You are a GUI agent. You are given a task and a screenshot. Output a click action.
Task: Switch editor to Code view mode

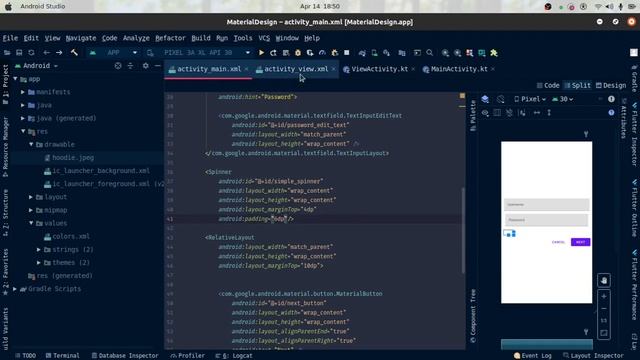point(548,85)
